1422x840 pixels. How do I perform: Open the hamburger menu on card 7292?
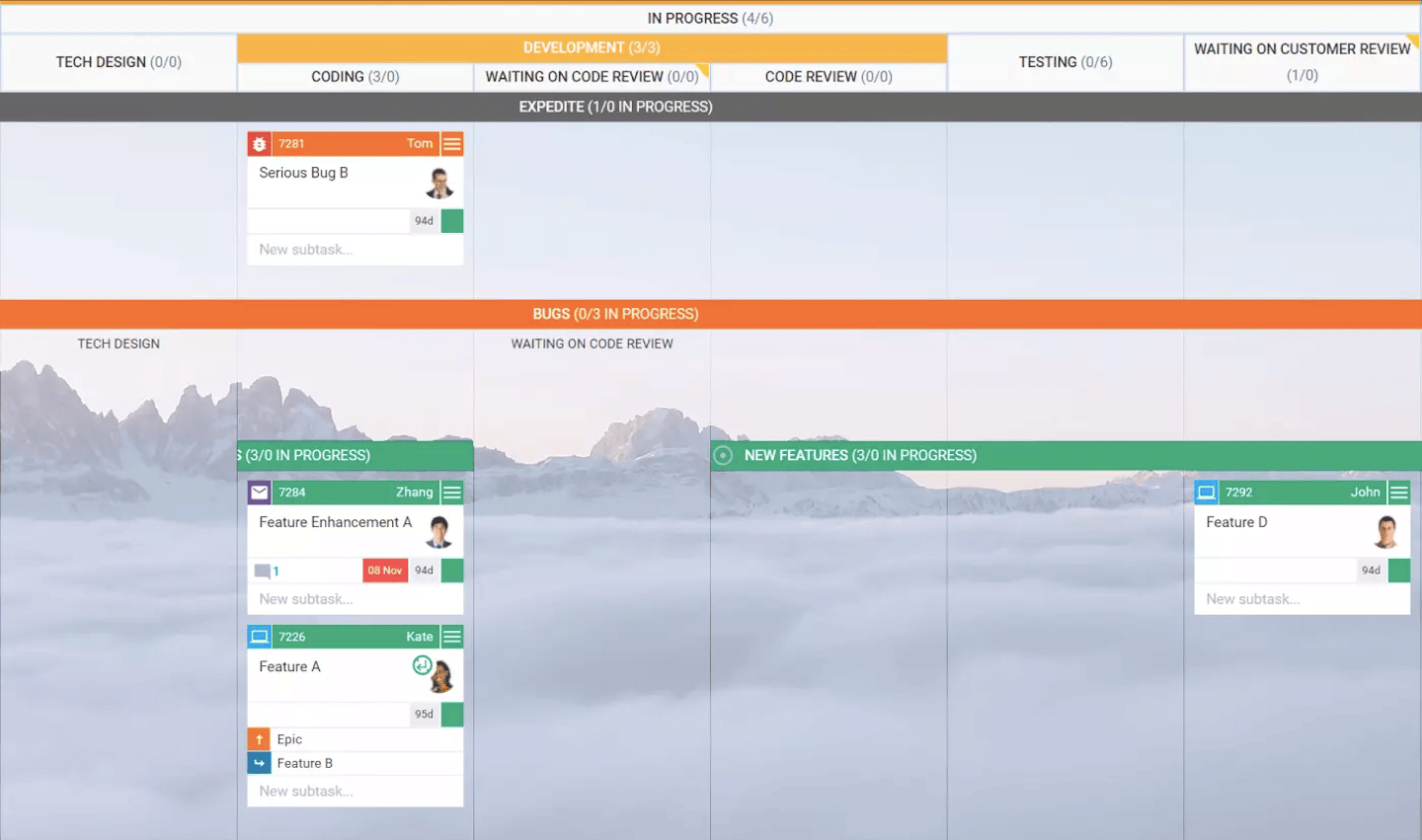click(x=1400, y=492)
